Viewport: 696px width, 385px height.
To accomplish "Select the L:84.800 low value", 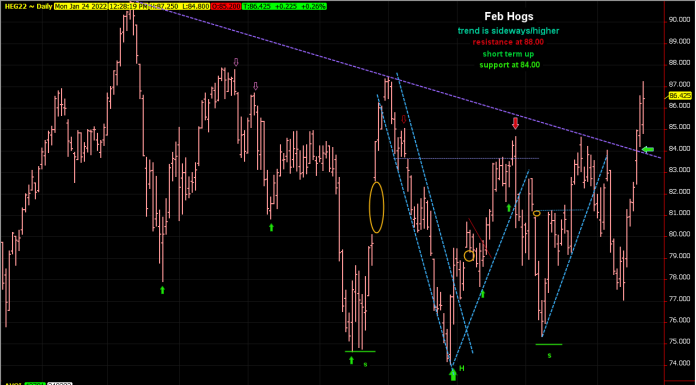I will tap(195, 7).
